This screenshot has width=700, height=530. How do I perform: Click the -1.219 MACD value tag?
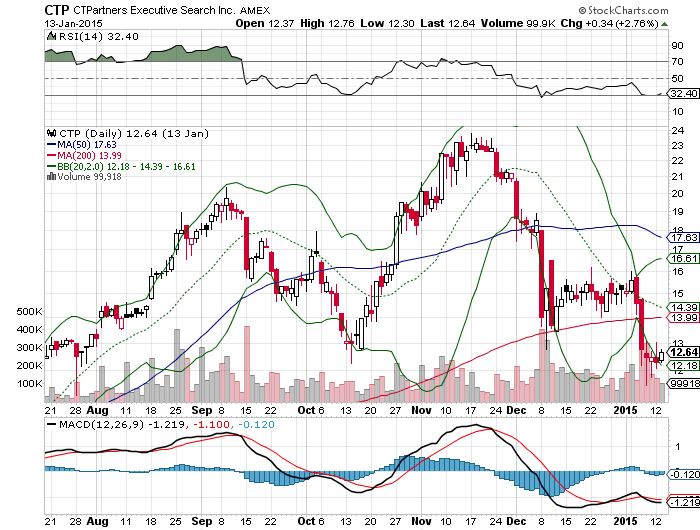684,502
